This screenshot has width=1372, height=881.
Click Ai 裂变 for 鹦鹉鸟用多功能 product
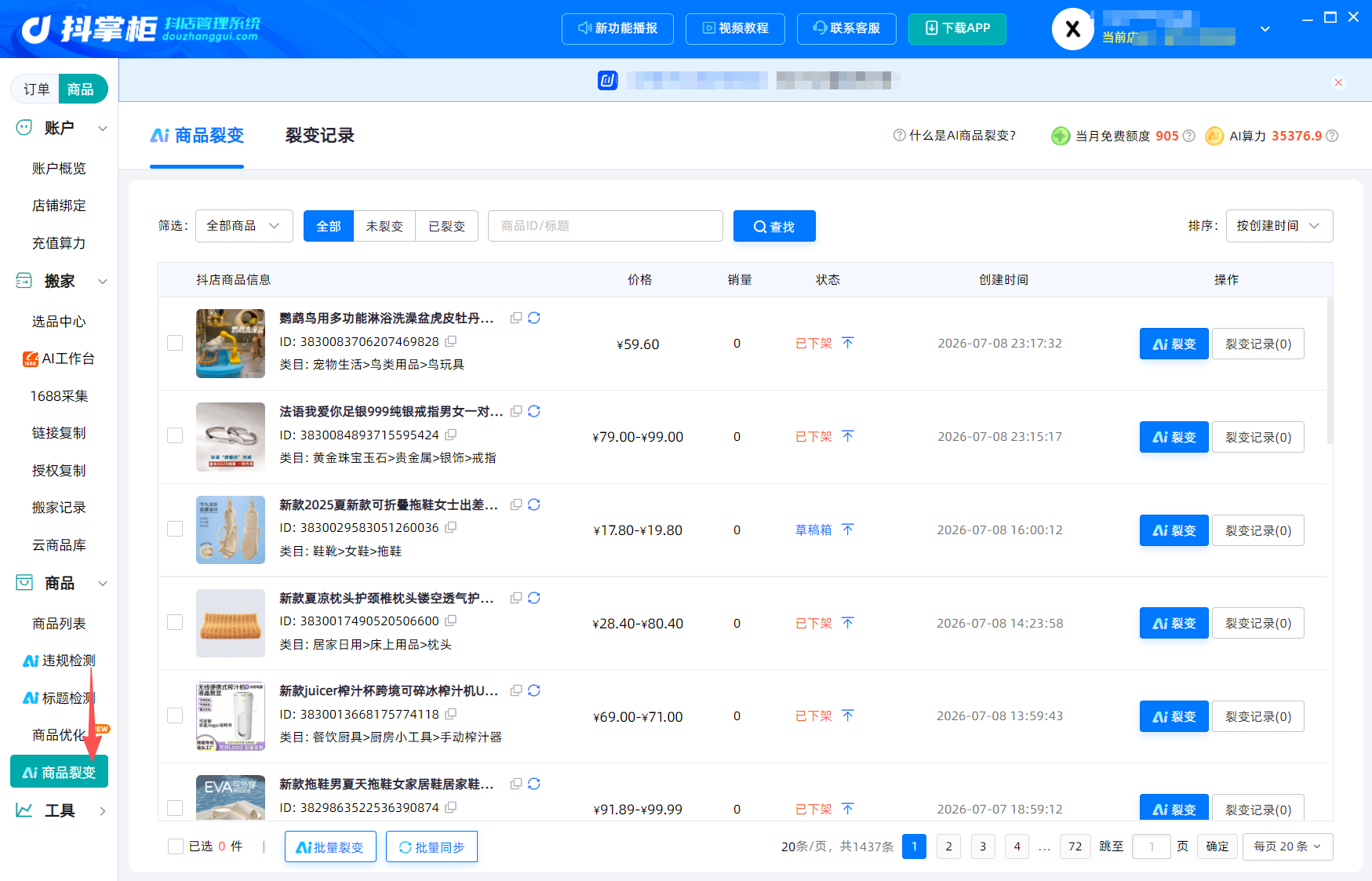tap(1174, 344)
